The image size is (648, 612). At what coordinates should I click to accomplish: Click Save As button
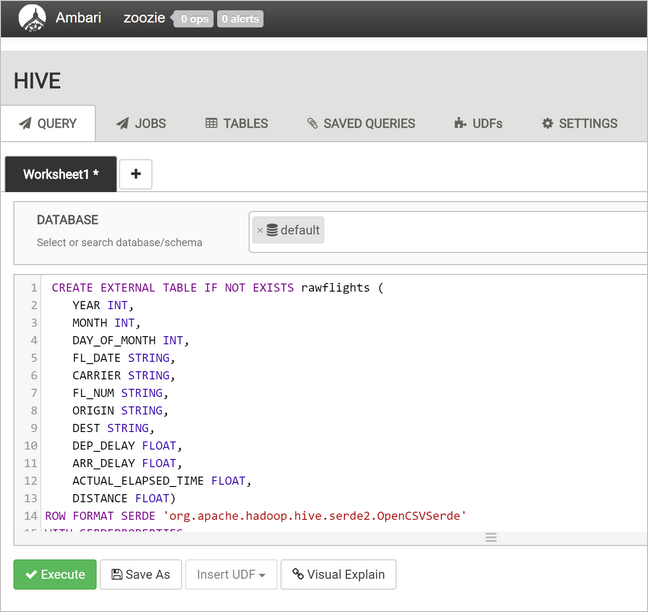point(141,574)
